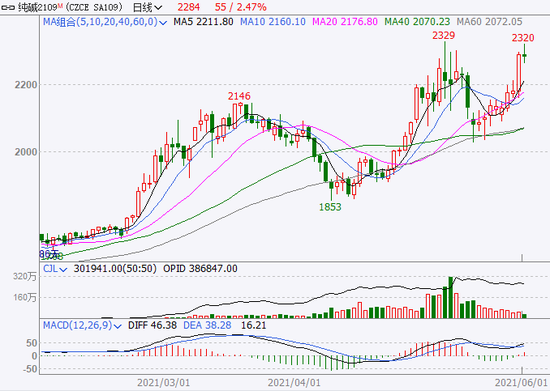Image resolution: width=550 pixels, height=391 pixels.
Task: Click the MACD histogram value 16.21
Action: pos(254,326)
